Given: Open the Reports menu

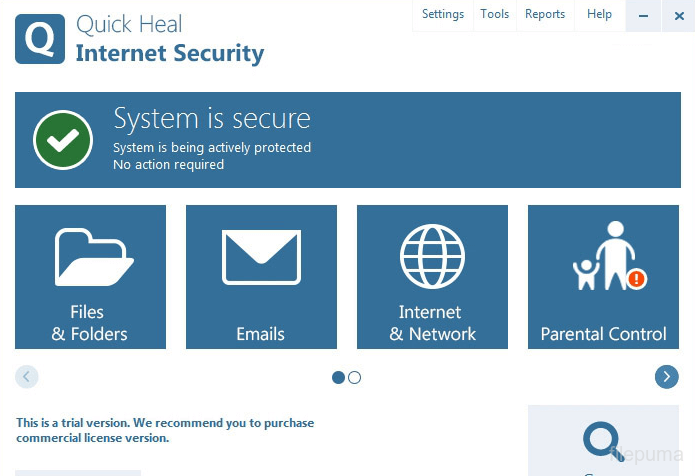Looking at the screenshot, I should coord(545,14).
